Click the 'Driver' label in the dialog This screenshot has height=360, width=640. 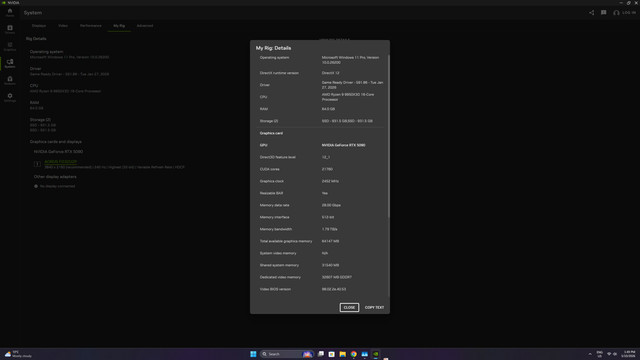[x=264, y=85]
